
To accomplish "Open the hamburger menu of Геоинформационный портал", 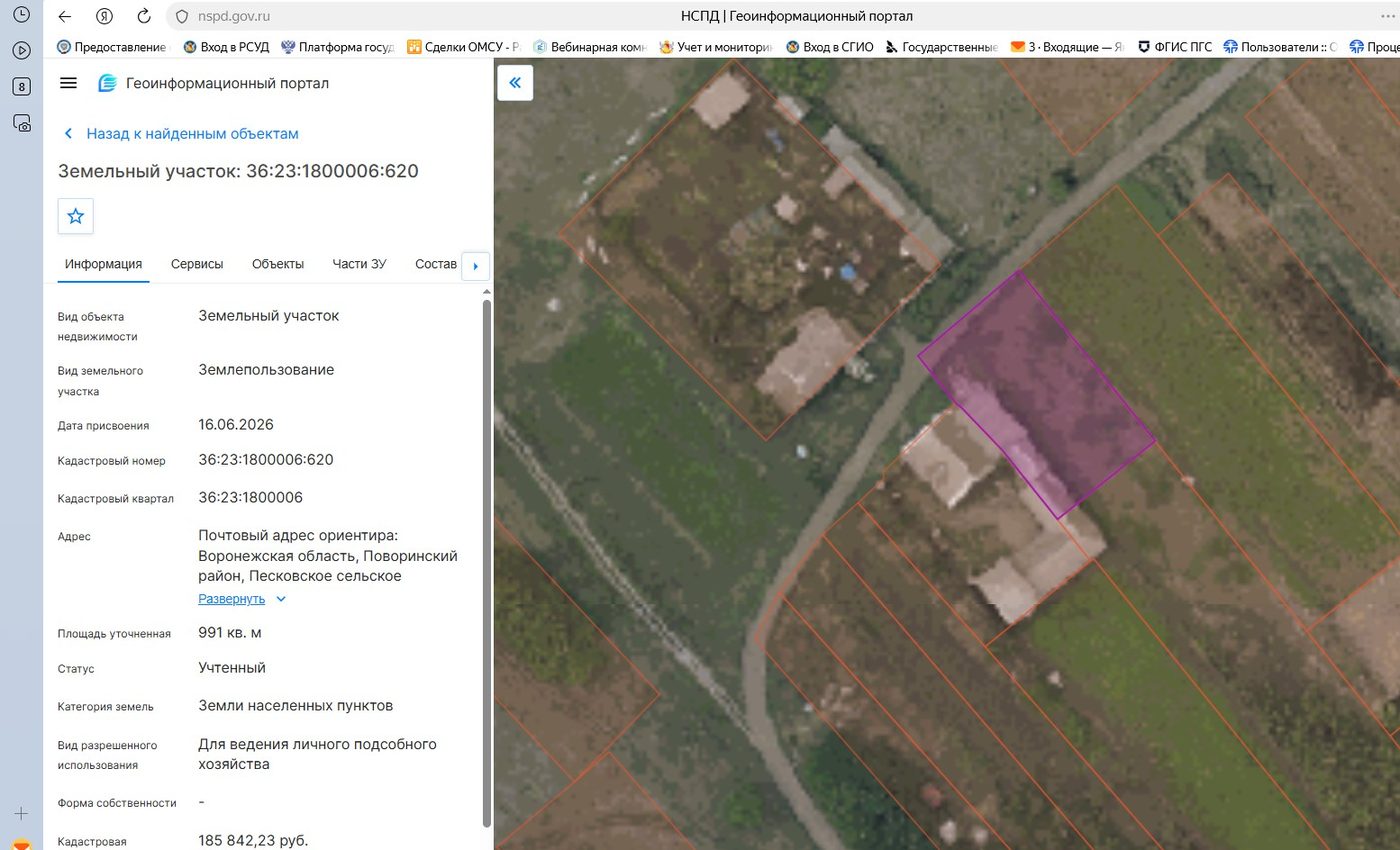I will 68,83.
